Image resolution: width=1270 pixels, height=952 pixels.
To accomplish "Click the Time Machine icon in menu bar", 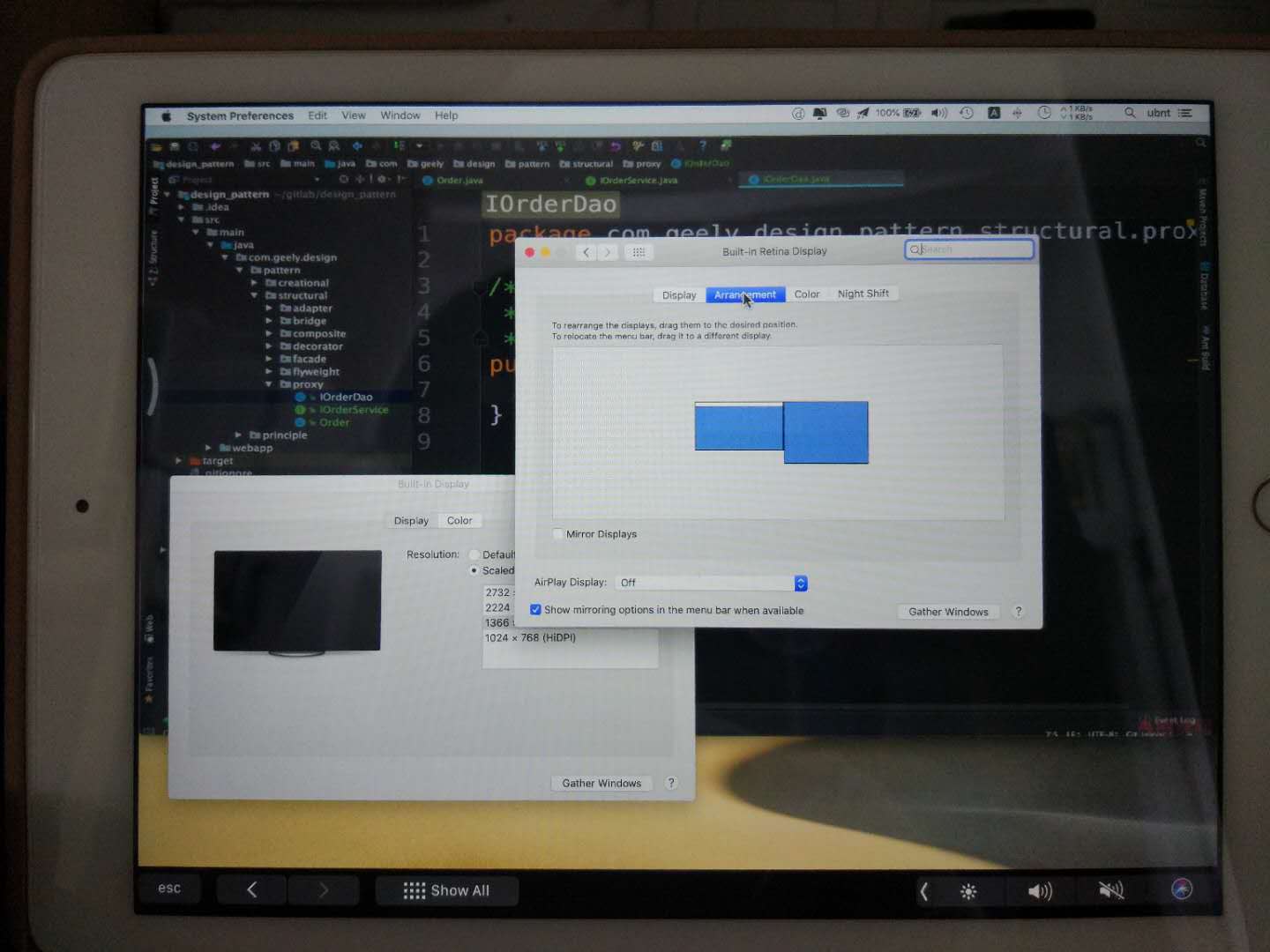I will click(x=967, y=113).
